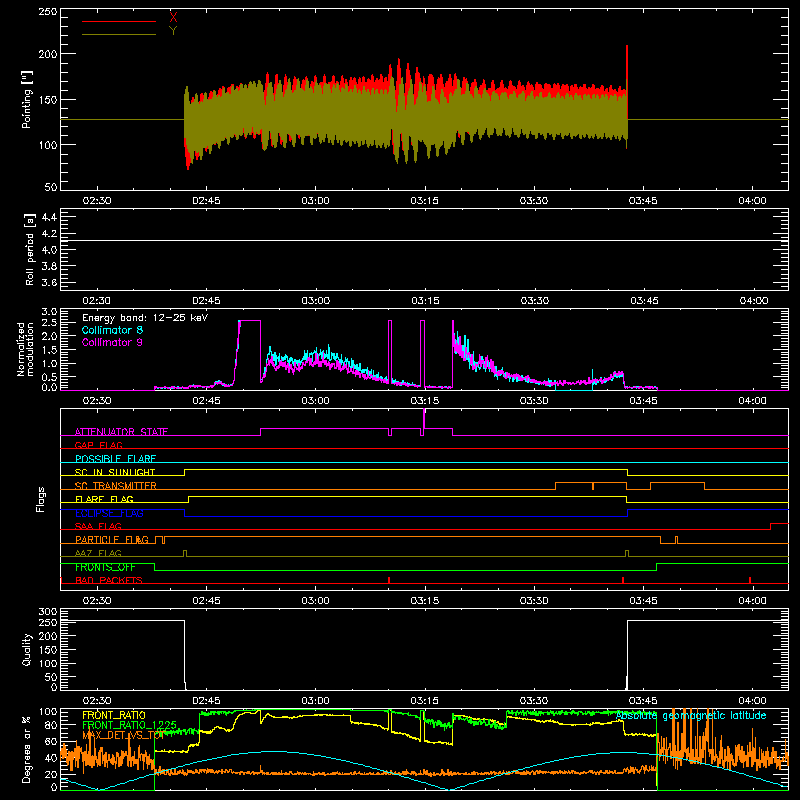This screenshot has width=800, height=800.
Task: Select the olive flag label above FRONTS_OFF
Action: (98, 553)
